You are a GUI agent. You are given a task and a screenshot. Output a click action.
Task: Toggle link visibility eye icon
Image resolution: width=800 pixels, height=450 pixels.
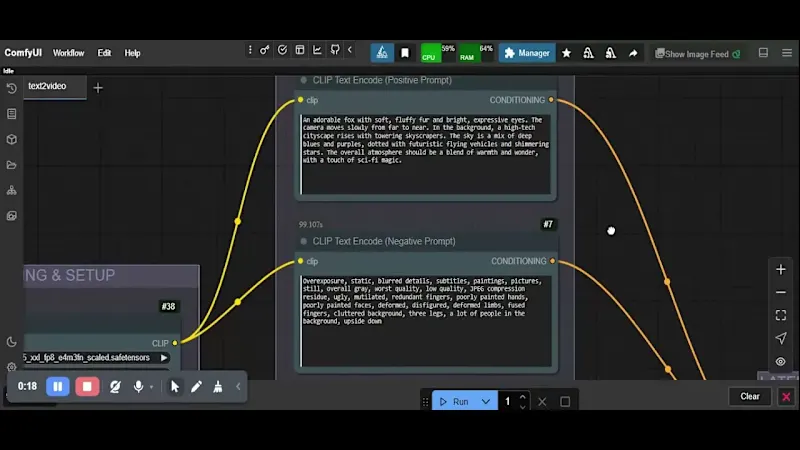coord(781,362)
